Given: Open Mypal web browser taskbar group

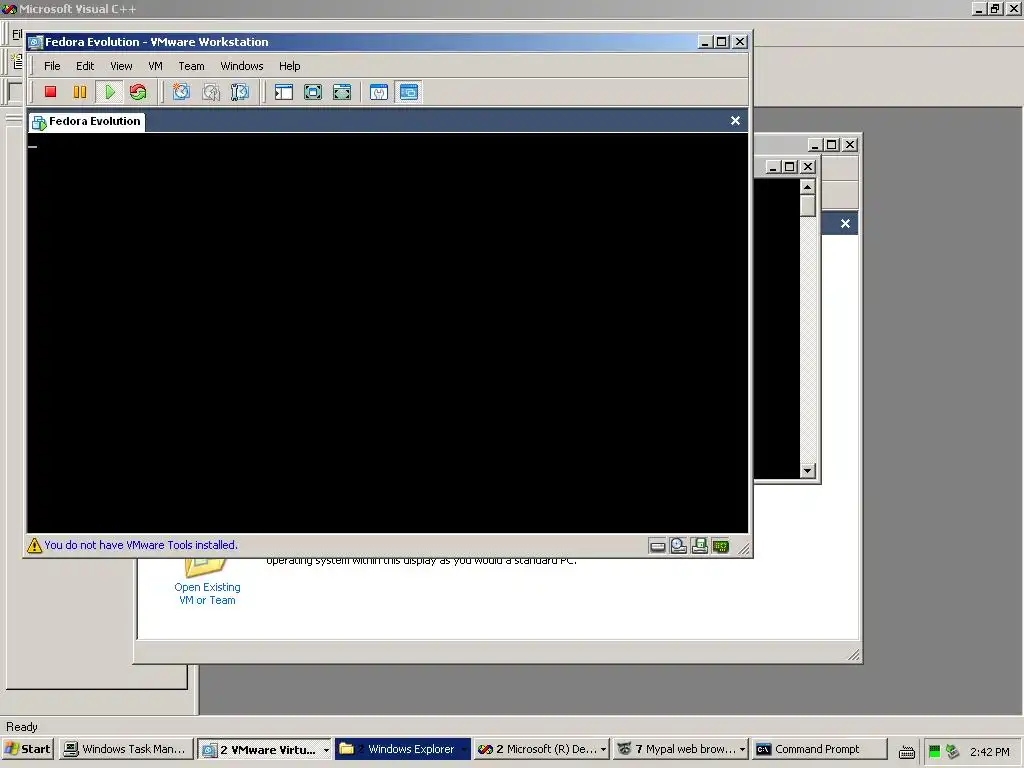Looking at the screenshot, I should [x=680, y=750].
